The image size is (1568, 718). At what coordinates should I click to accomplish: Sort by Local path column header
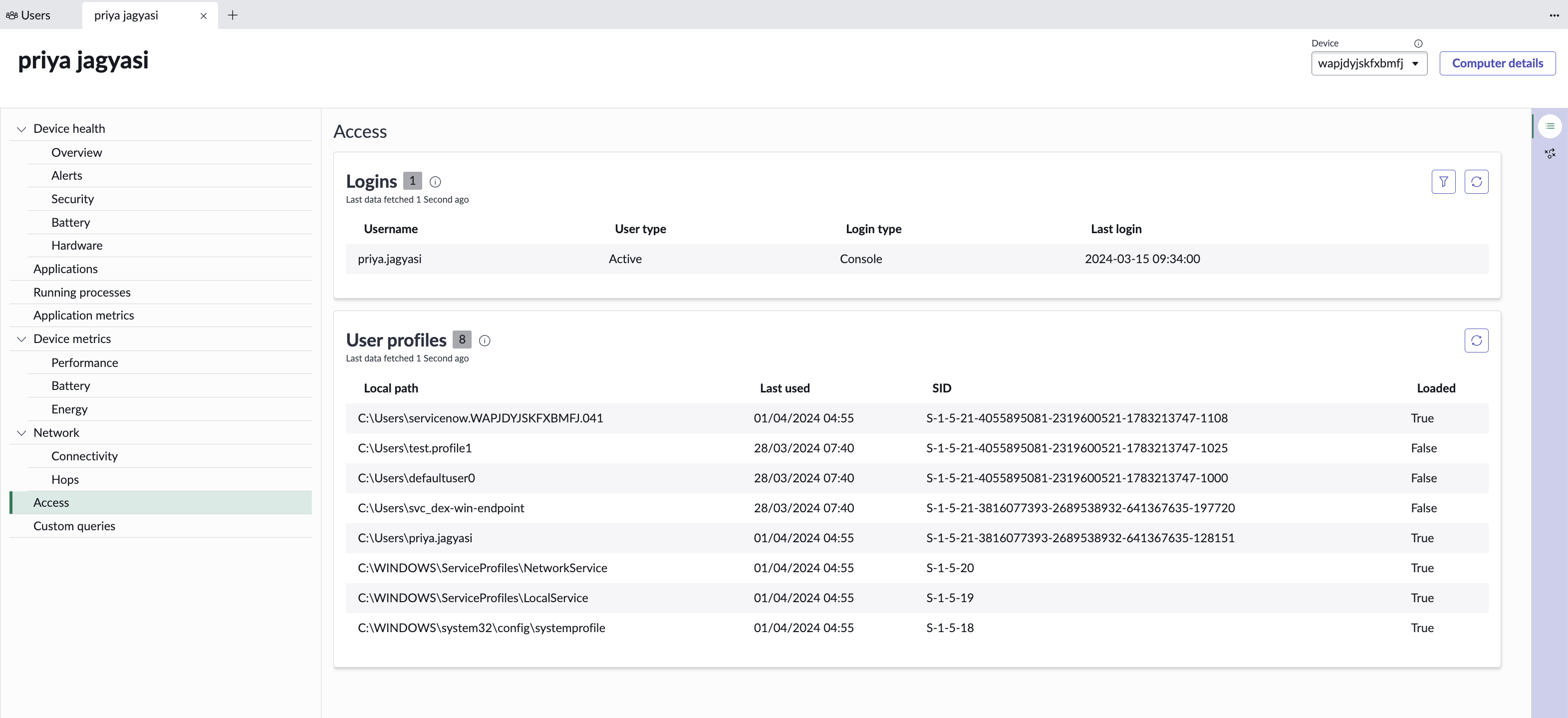coord(391,388)
